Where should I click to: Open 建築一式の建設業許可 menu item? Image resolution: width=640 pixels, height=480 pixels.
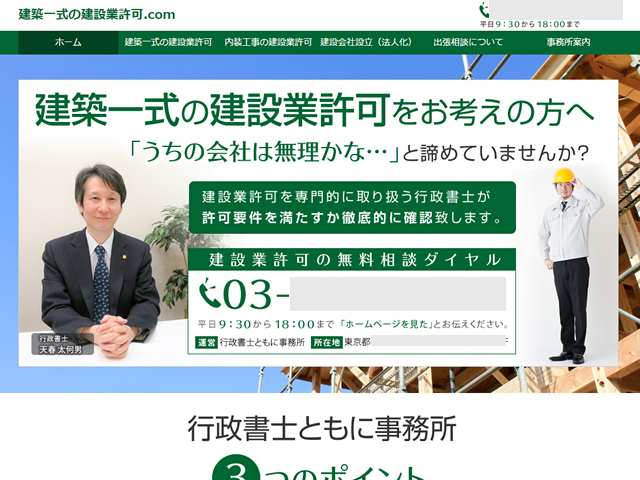(x=168, y=42)
